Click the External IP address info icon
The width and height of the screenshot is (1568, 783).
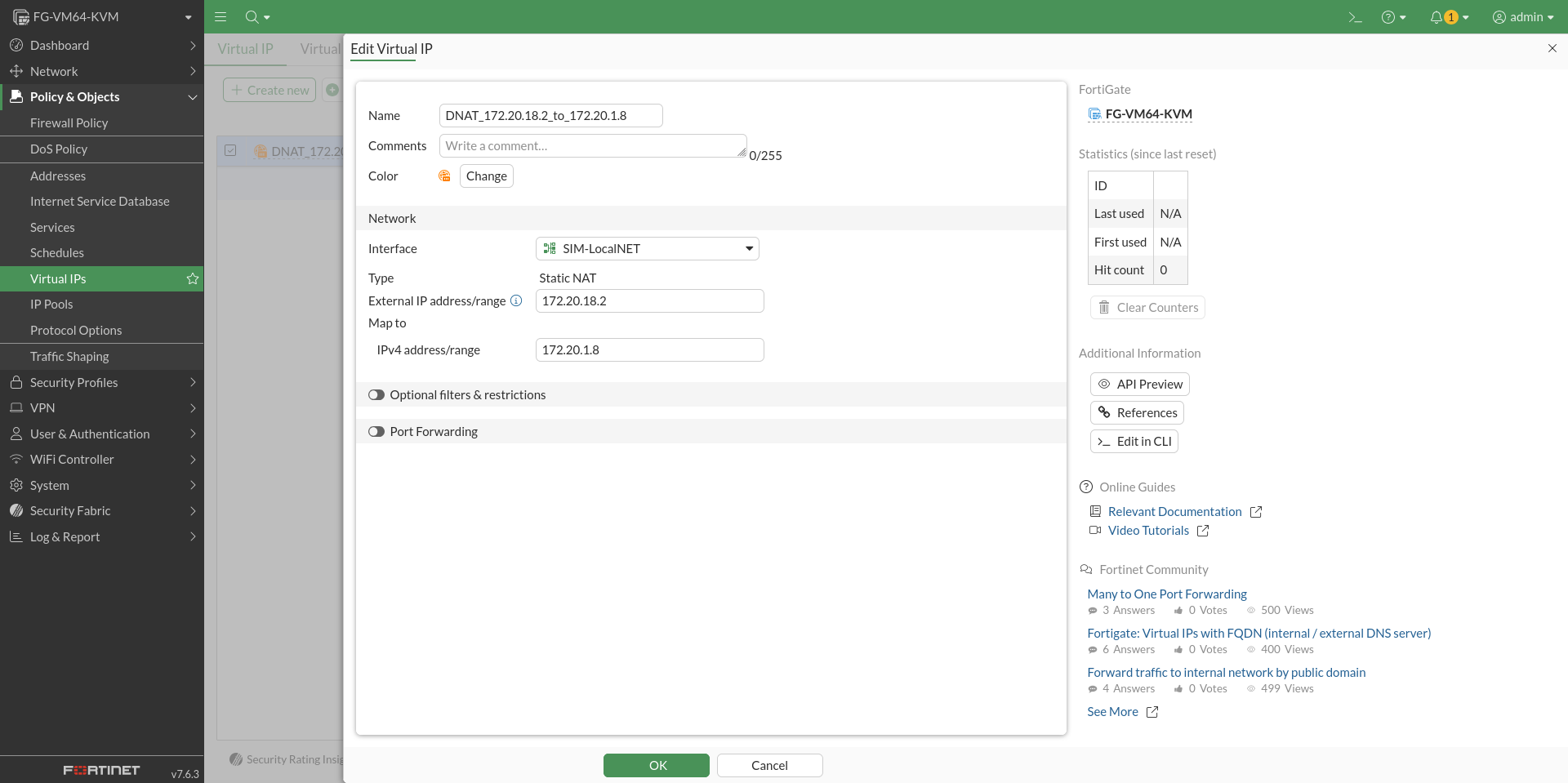[x=516, y=300]
